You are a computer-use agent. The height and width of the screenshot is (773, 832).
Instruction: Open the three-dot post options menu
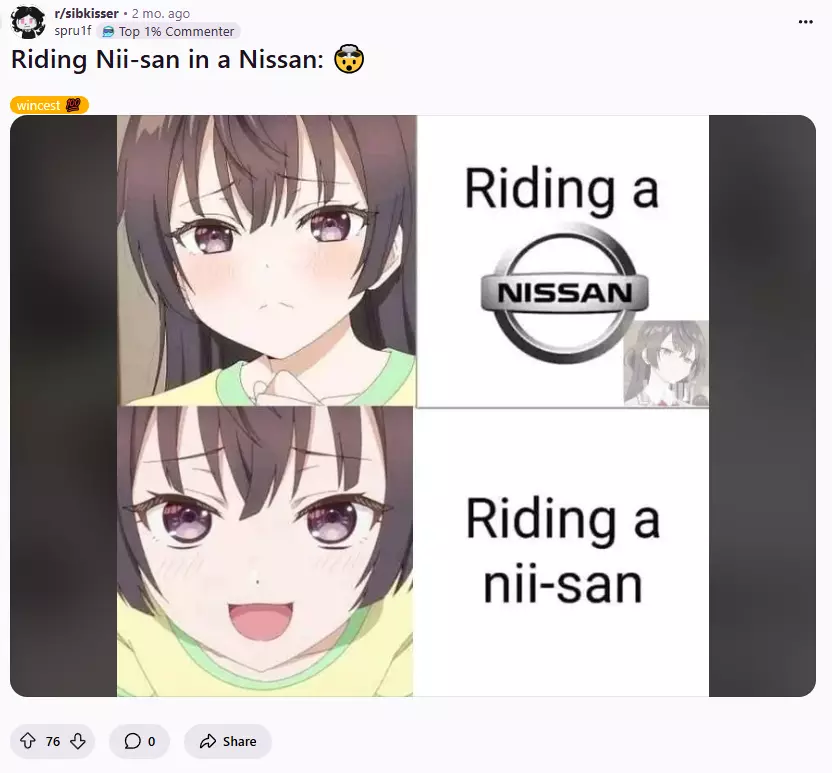(x=805, y=22)
